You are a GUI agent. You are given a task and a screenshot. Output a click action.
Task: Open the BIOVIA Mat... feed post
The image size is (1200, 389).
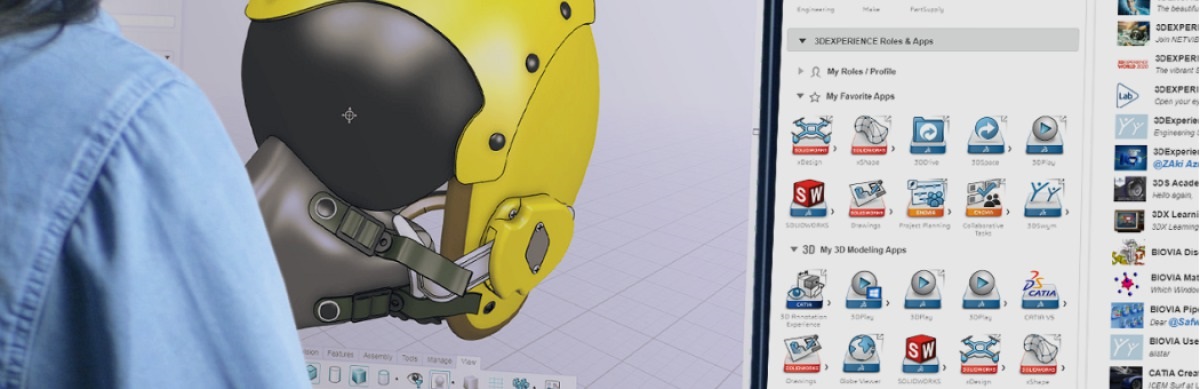(x=1157, y=284)
